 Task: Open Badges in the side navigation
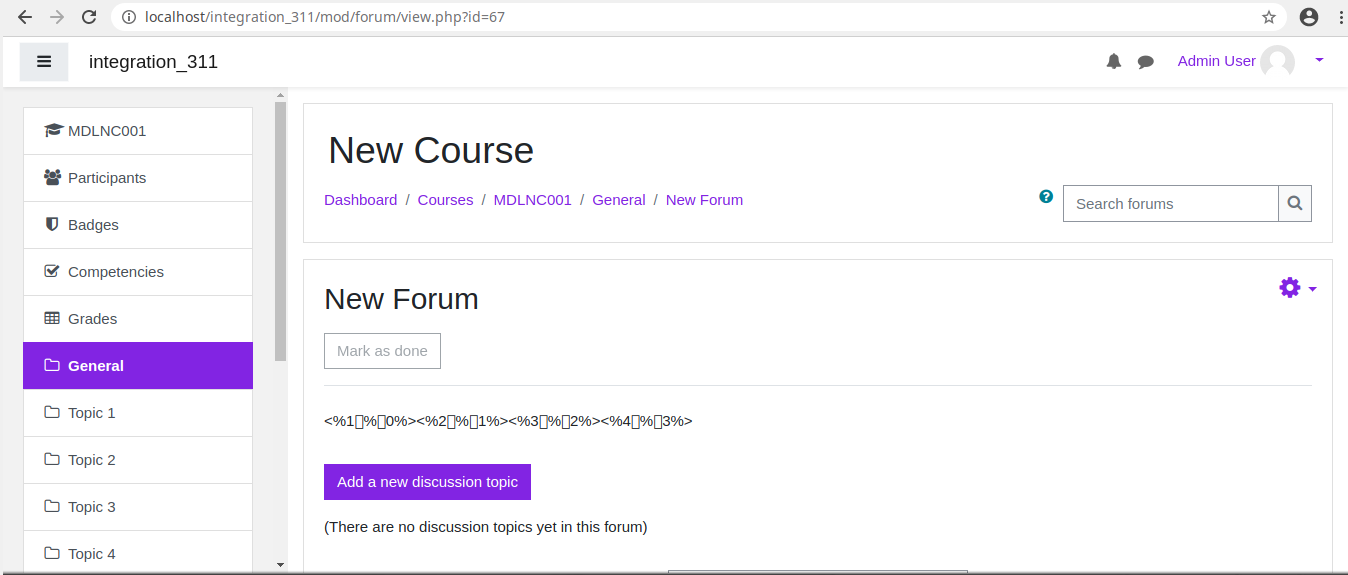(138, 225)
